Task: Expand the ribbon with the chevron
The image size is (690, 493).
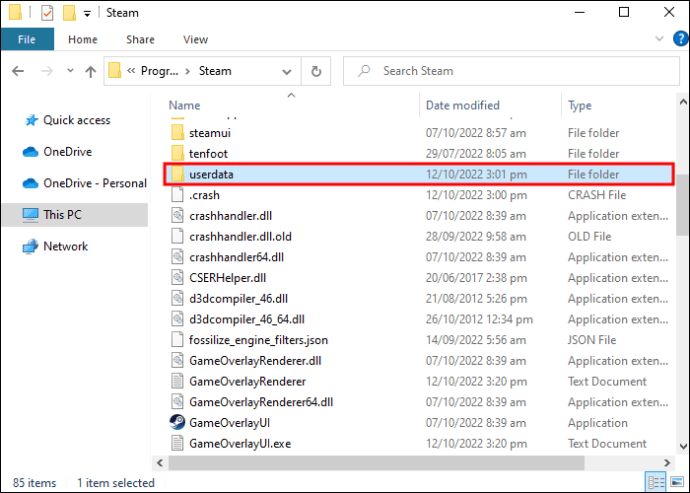Action: pos(659,39)
